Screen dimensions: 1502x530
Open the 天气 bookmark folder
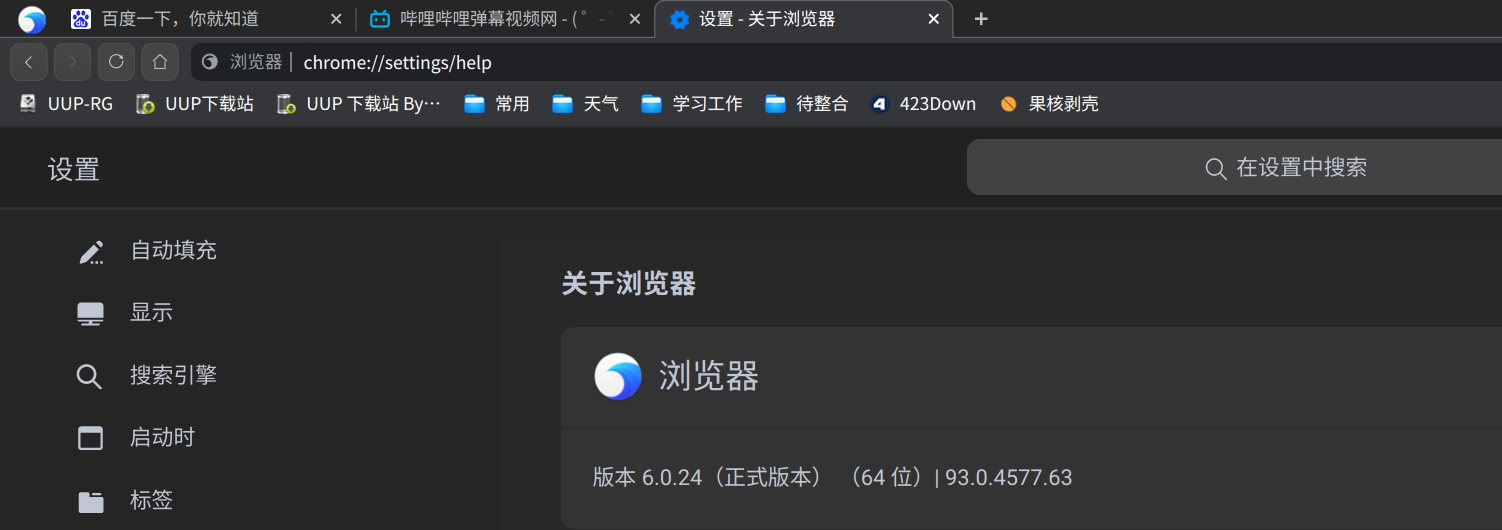586,104
